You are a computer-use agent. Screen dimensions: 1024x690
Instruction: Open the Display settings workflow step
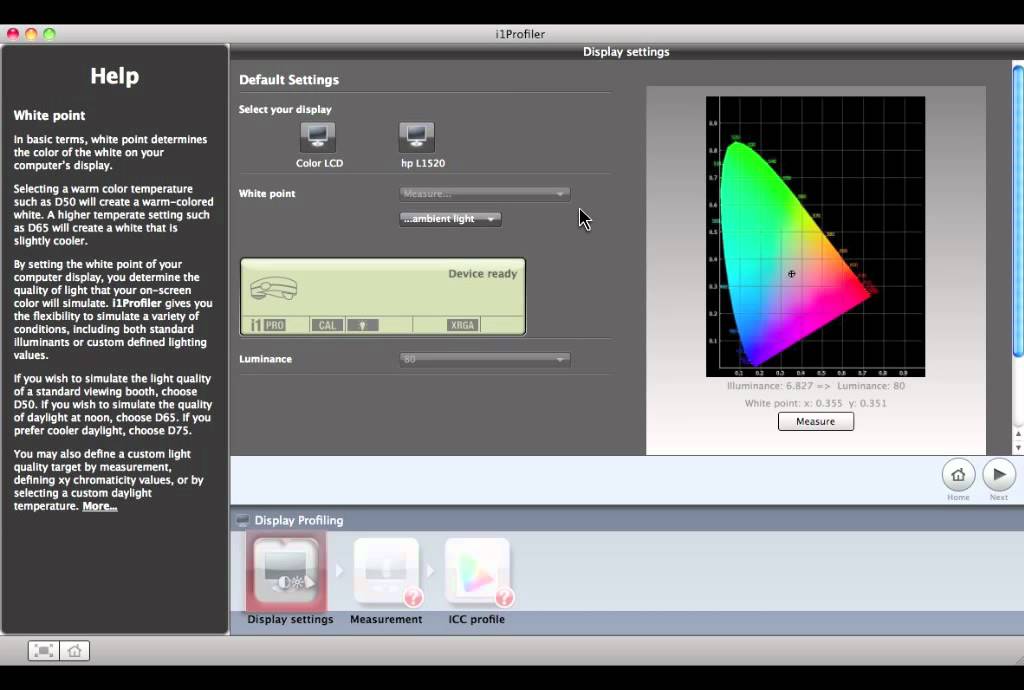click(x=287, y=571)
